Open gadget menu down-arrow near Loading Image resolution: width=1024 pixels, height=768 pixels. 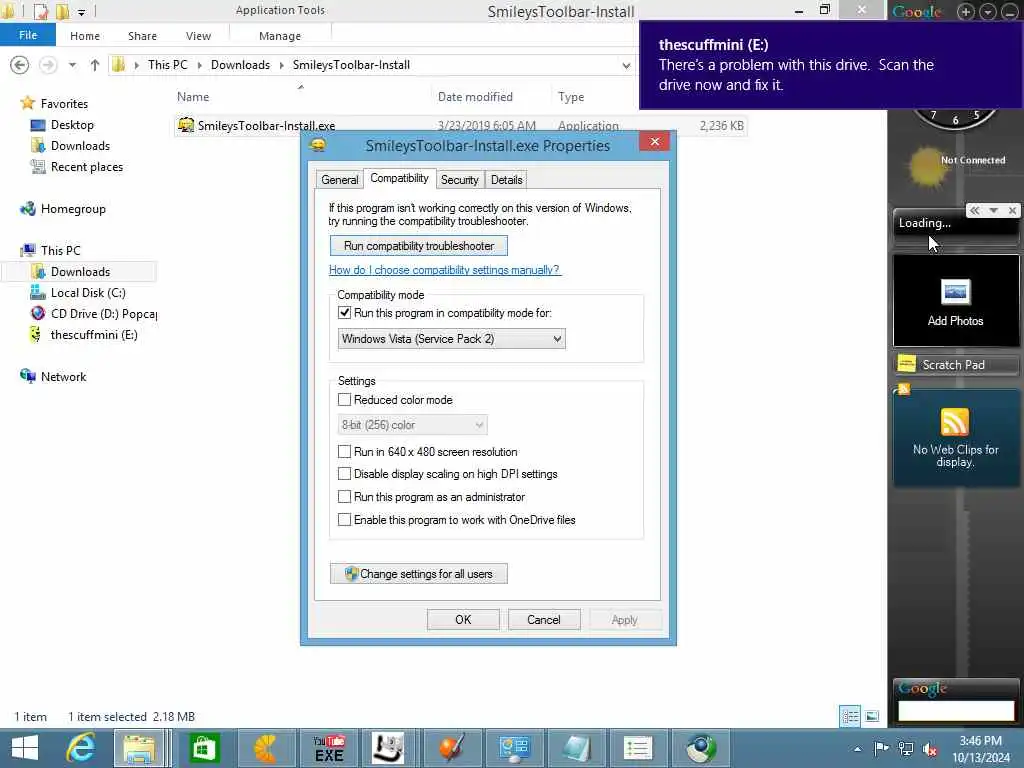coord(993,210)
